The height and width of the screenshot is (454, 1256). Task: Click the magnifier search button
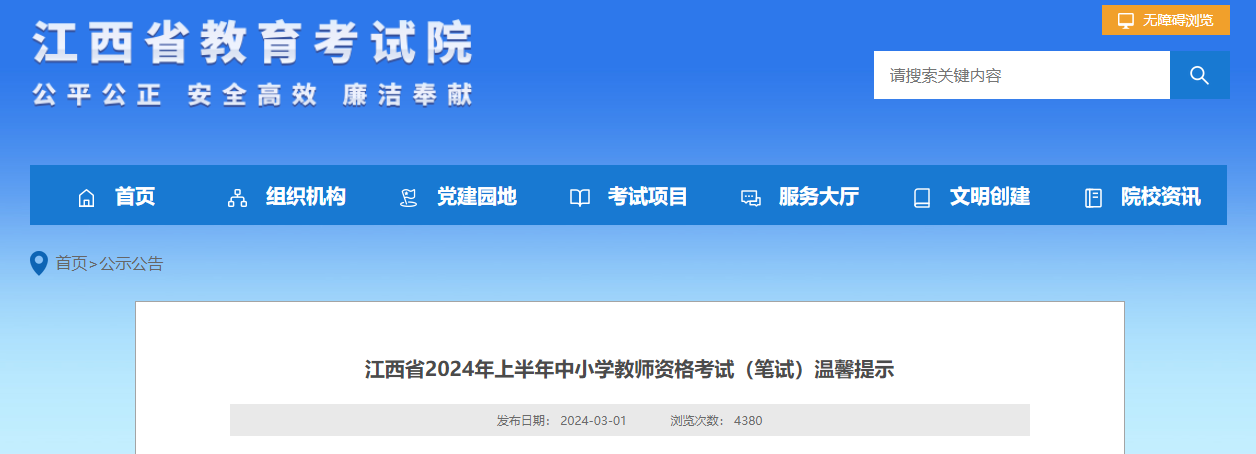click(1200, 75)
